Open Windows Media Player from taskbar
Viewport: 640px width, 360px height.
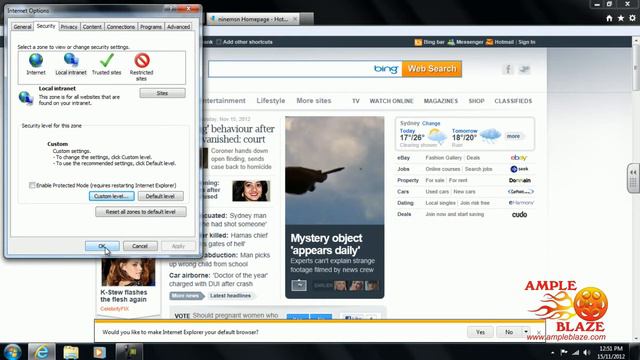[x=99, y=352]
